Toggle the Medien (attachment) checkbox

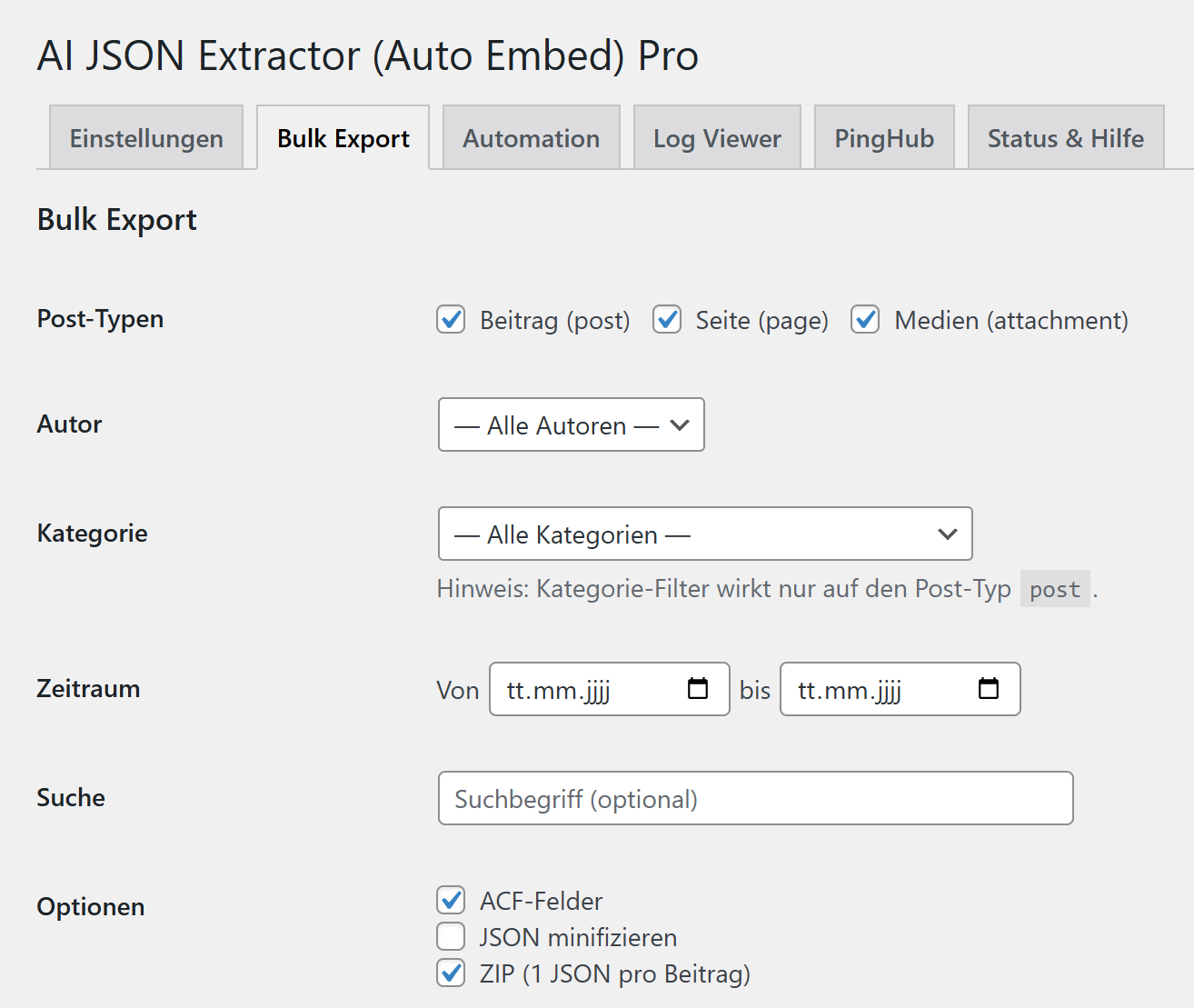pos(865,320)
